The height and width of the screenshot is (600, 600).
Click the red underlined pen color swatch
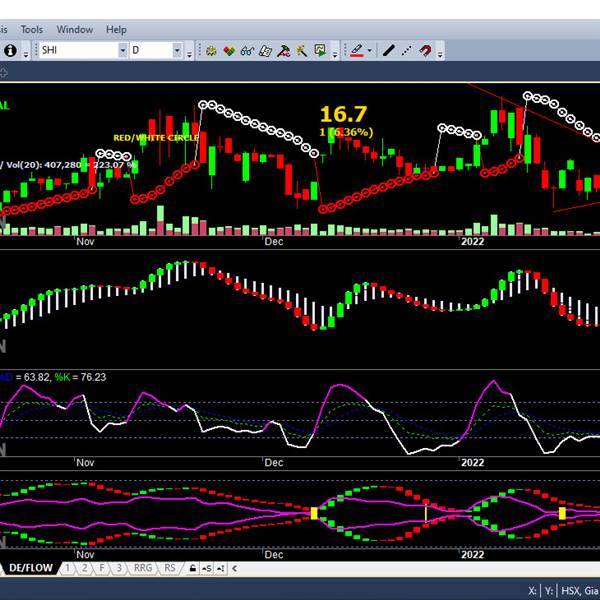pos(355,50)
